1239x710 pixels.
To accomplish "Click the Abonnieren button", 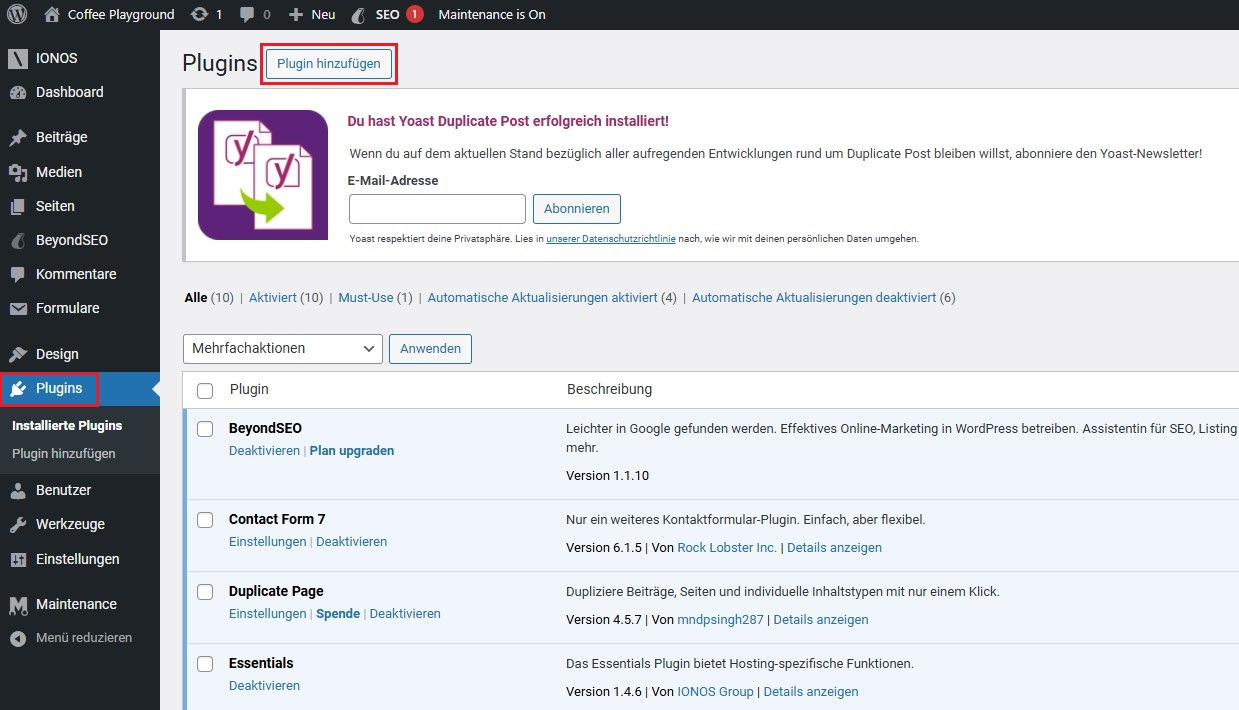I will coord(577,209).
